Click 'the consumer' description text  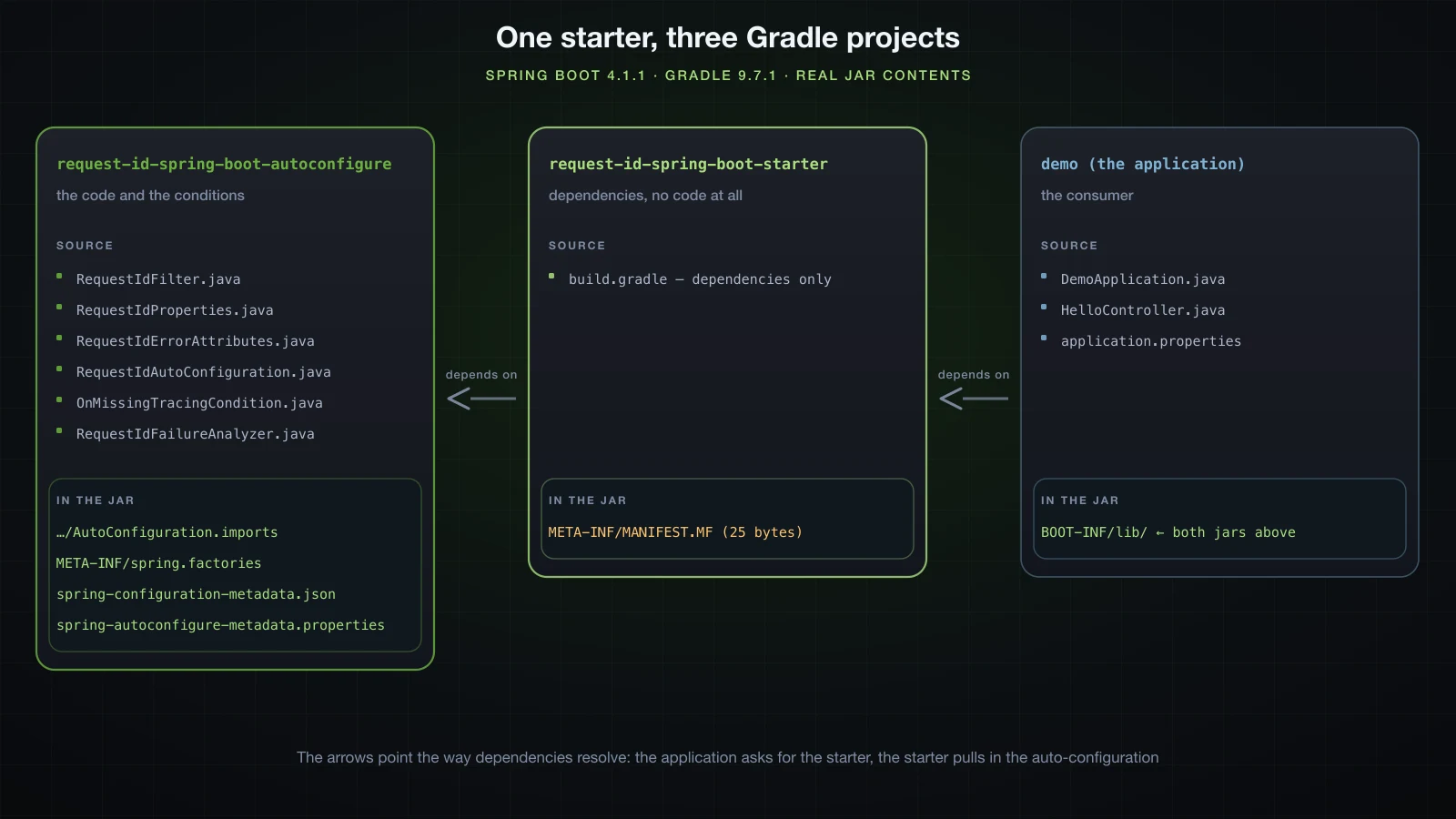[1087, 196]
